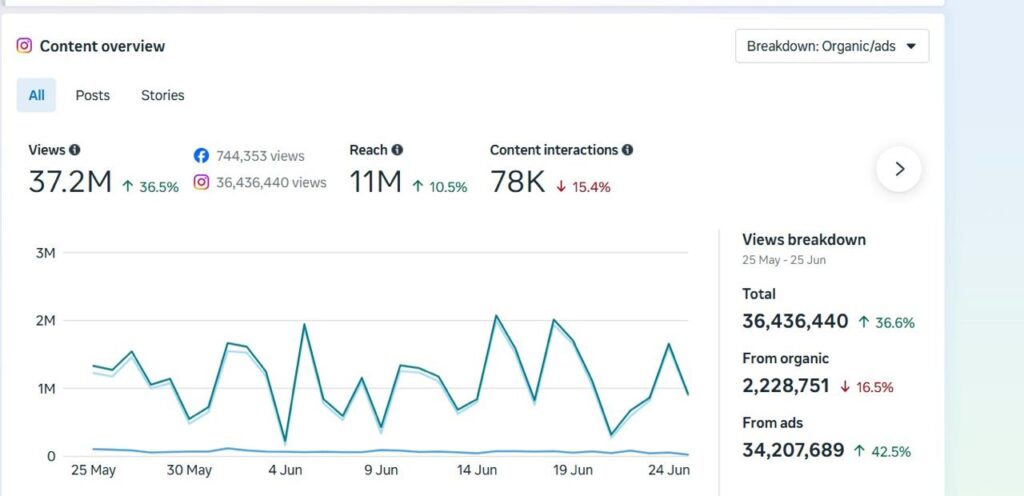Click the From organic value 2,228,751

(x=786, y=386)
